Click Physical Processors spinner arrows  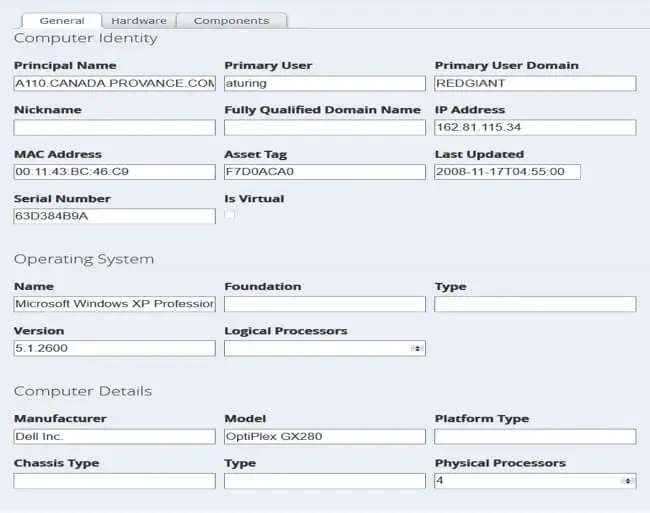pyautogui.click(x=628, y=481)
